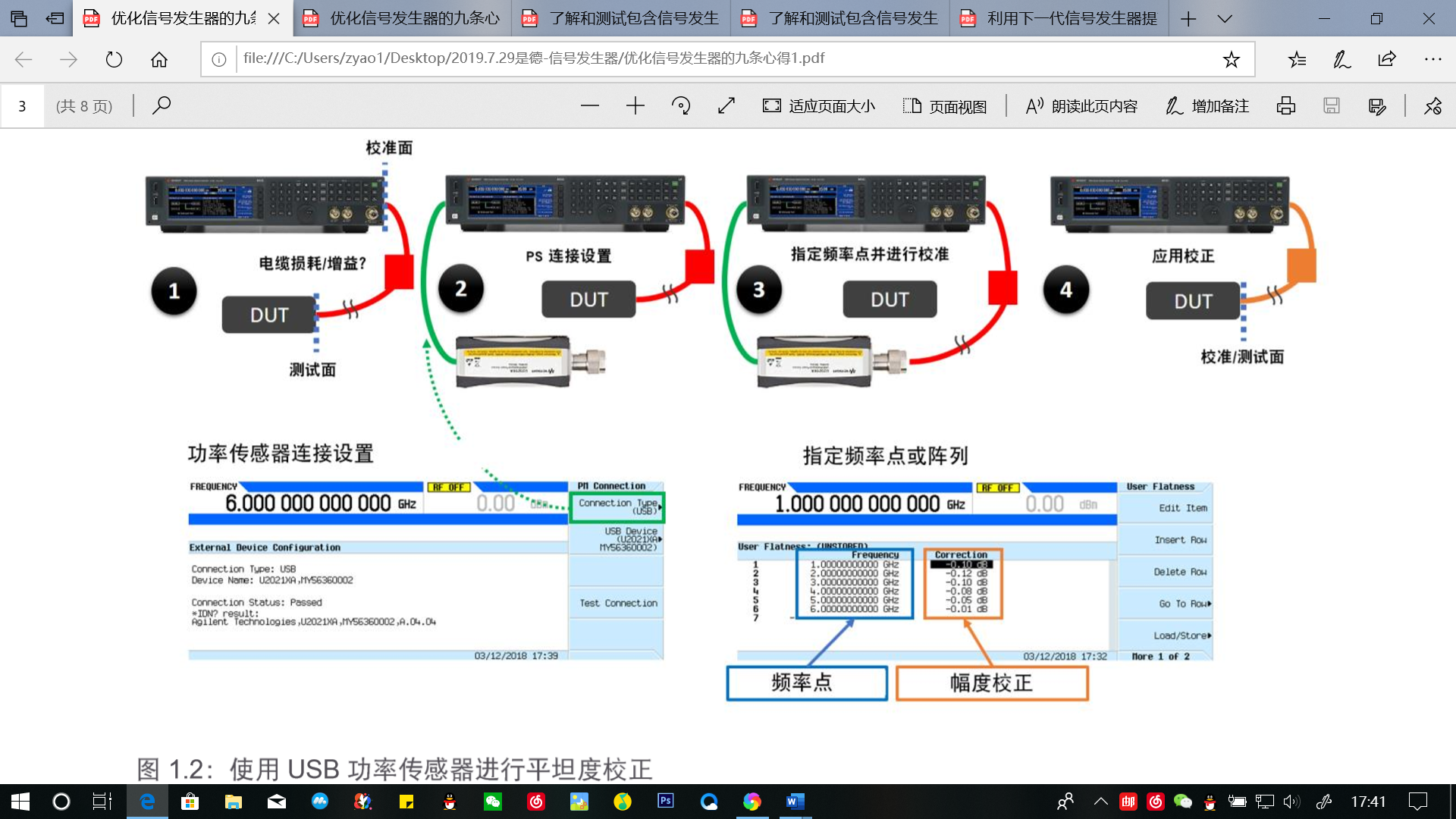
Task: Select 适应页面大小 fit to page
Action: click(x=818, y=106)
